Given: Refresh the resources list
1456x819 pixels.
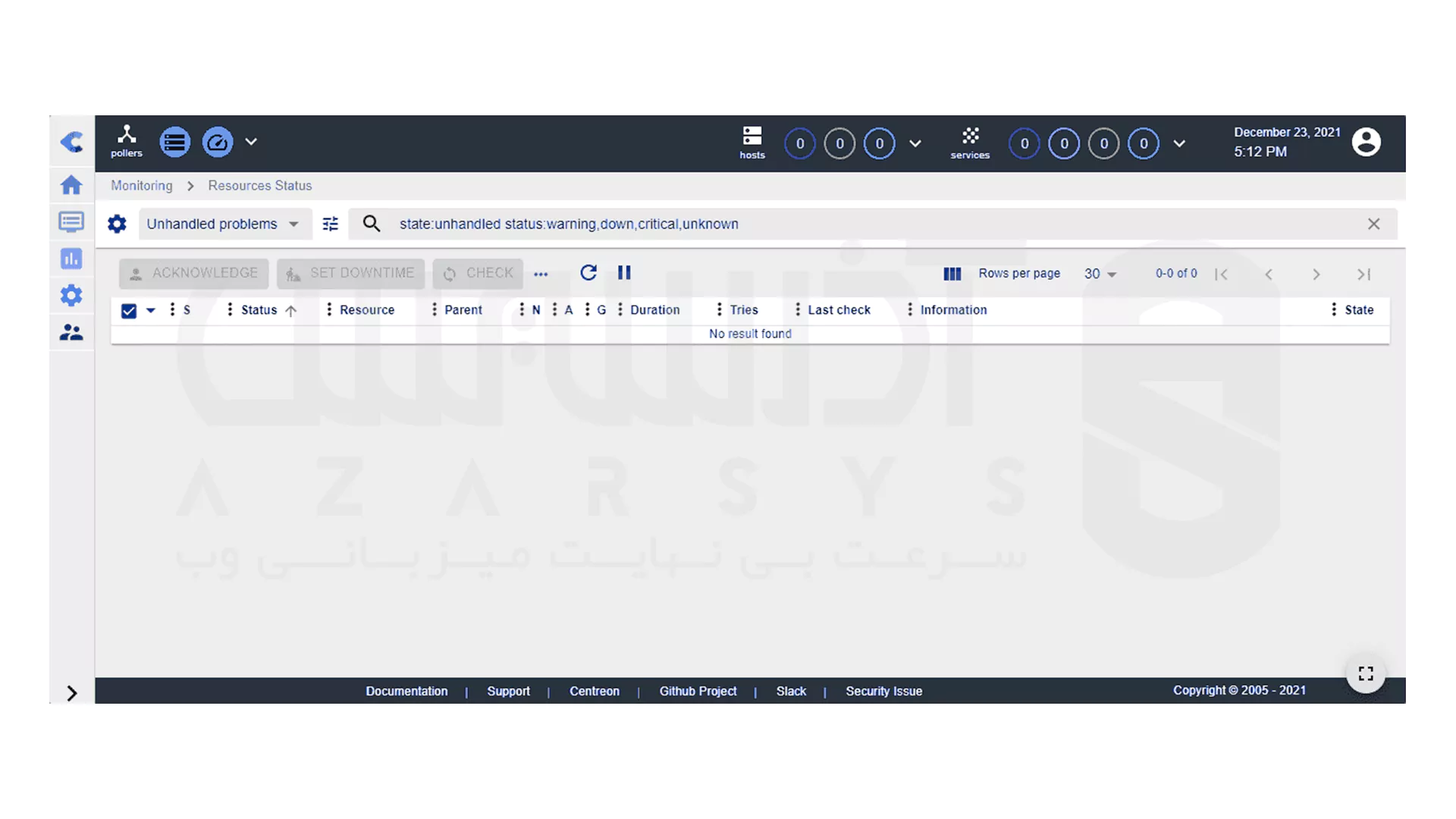Looking at the screenshot, I should pyautogui.click(x=588, y=272).
